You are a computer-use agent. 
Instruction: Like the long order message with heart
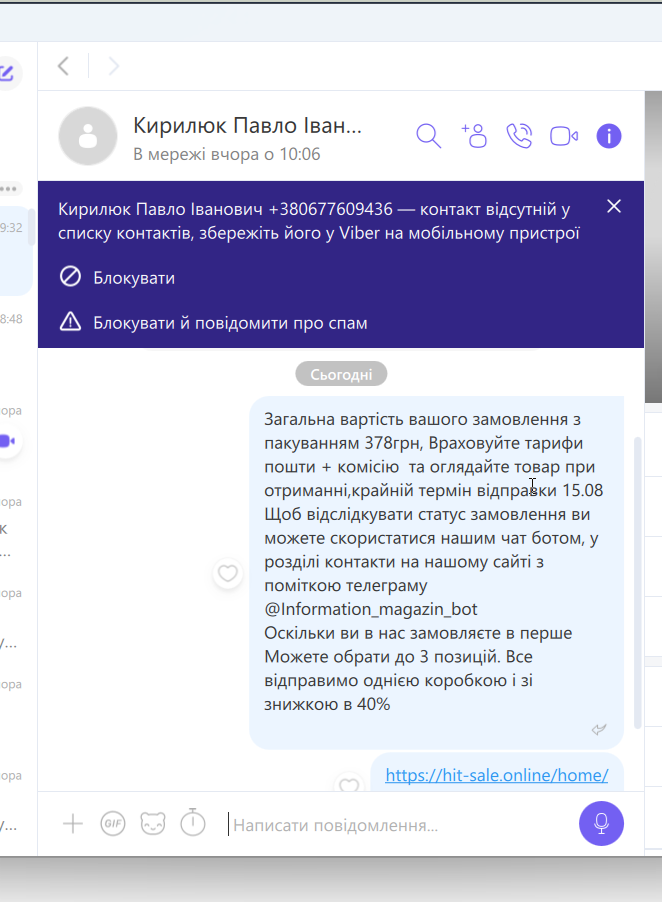pos(228,573)
